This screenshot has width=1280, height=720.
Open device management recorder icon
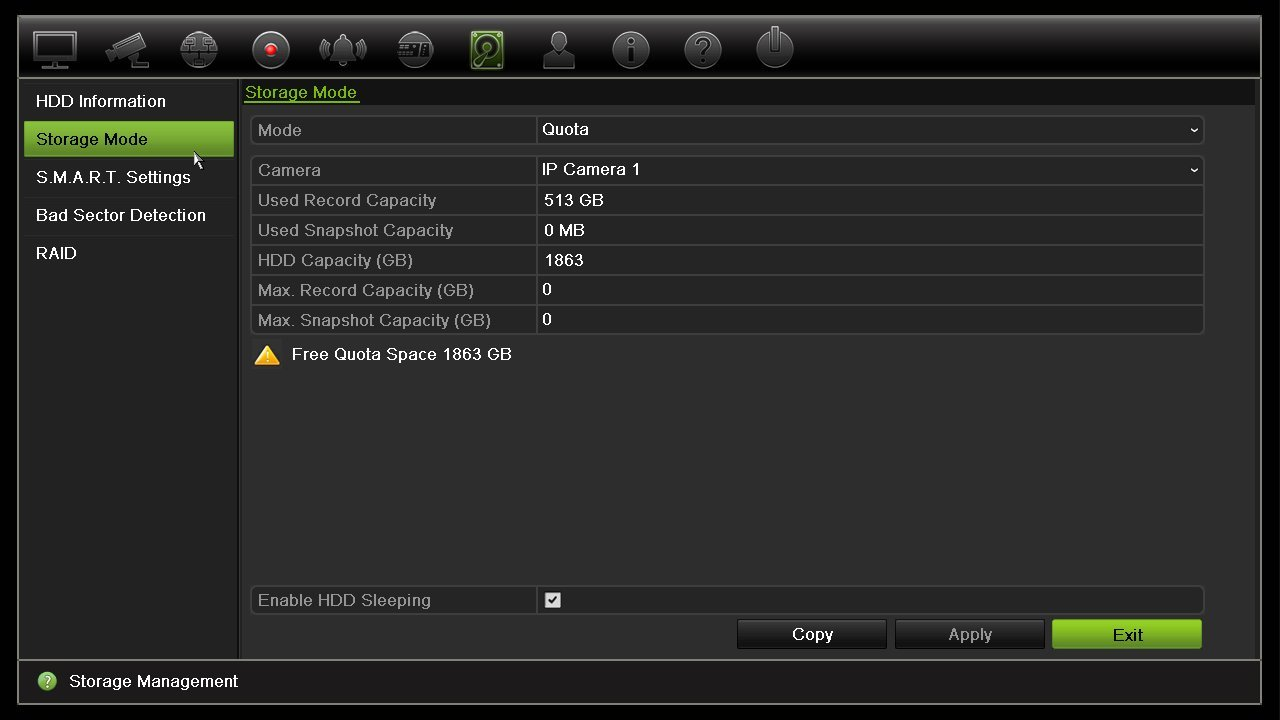[415, 50]
